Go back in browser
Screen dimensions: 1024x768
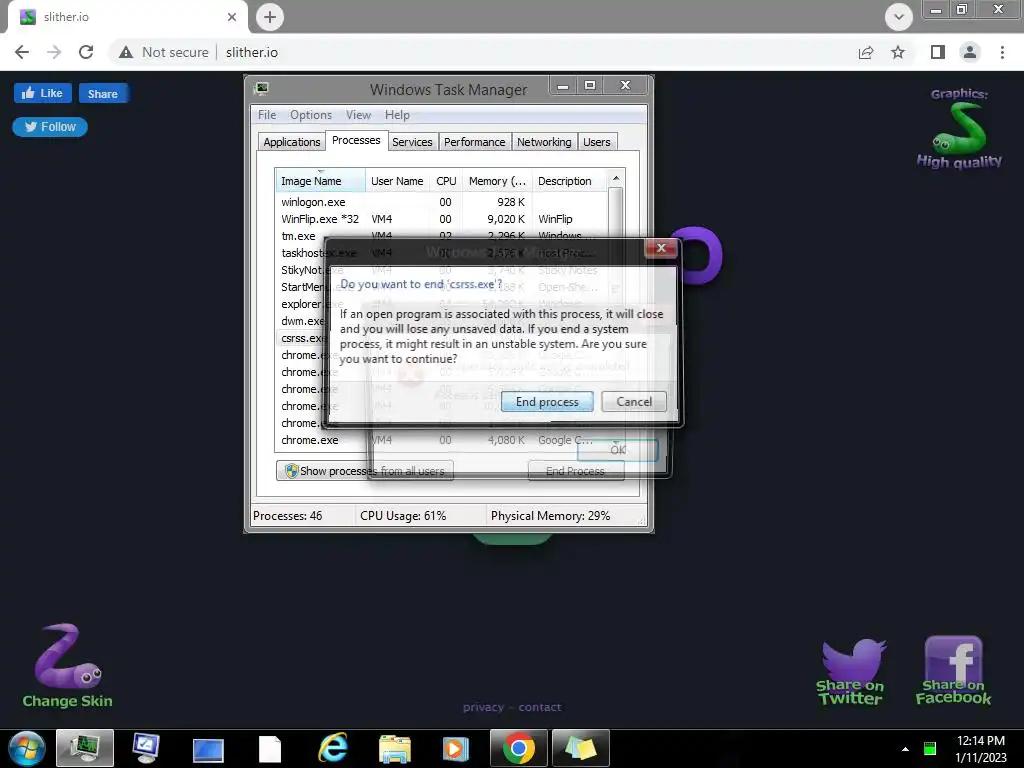pyautogui.click(x=22, y=52)
